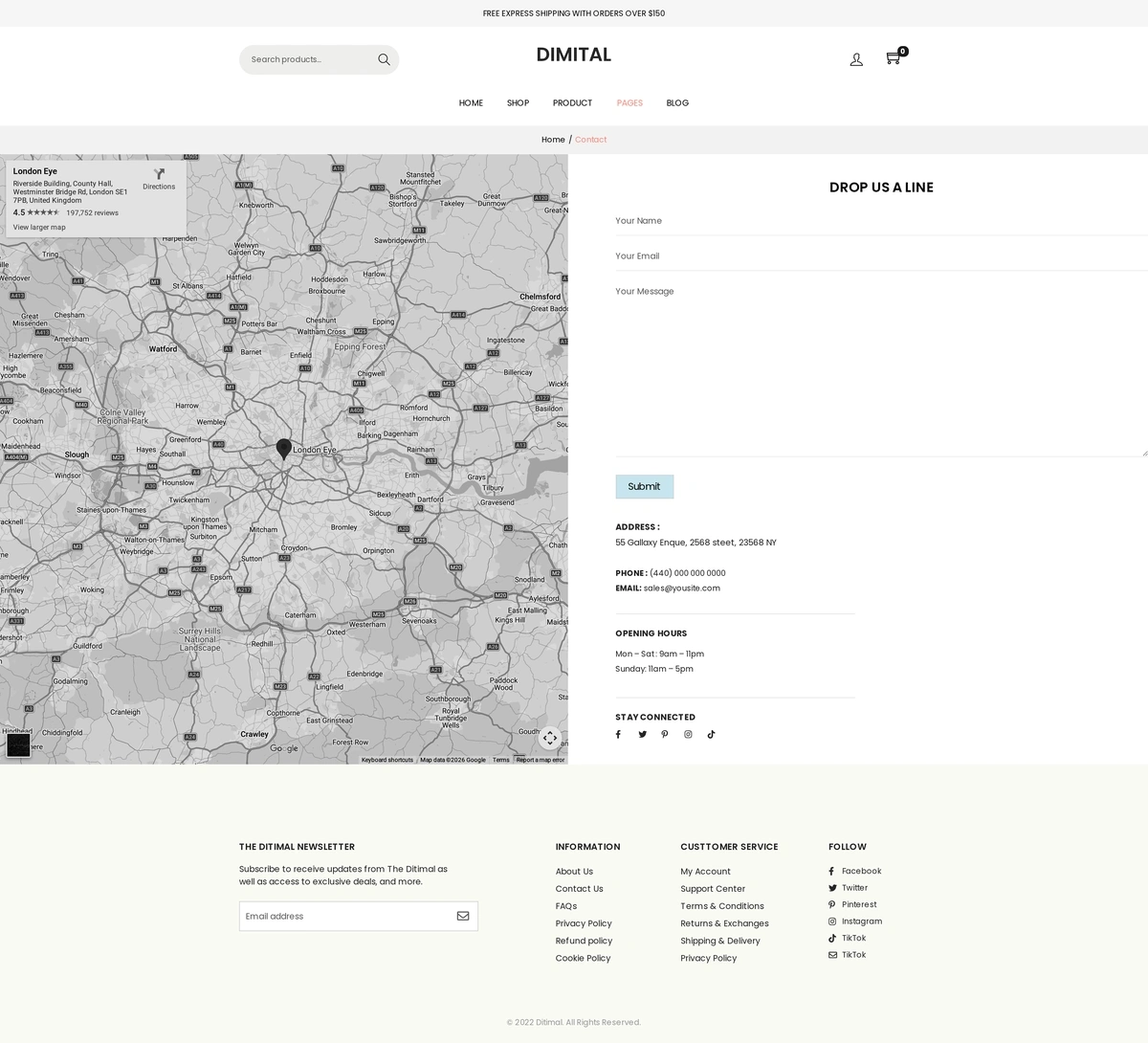
Task: Click View larger map link
Action: pos(39,228)
